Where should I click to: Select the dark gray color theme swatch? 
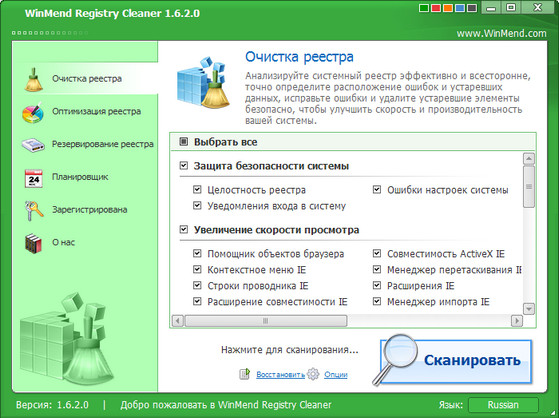click(x=472, y=8)
